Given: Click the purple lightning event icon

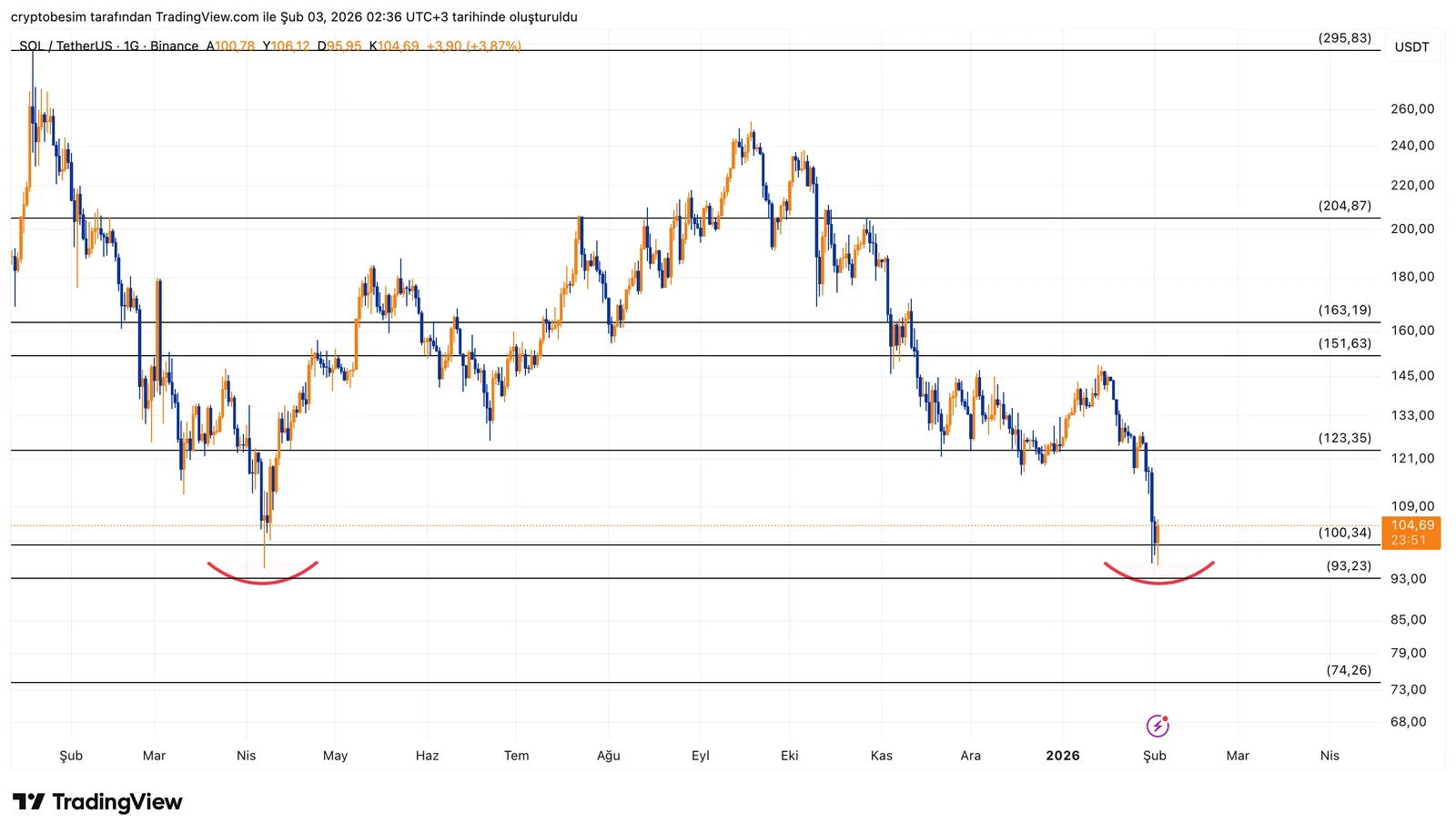Looking at the screenshot, I should pos(1157,726).
